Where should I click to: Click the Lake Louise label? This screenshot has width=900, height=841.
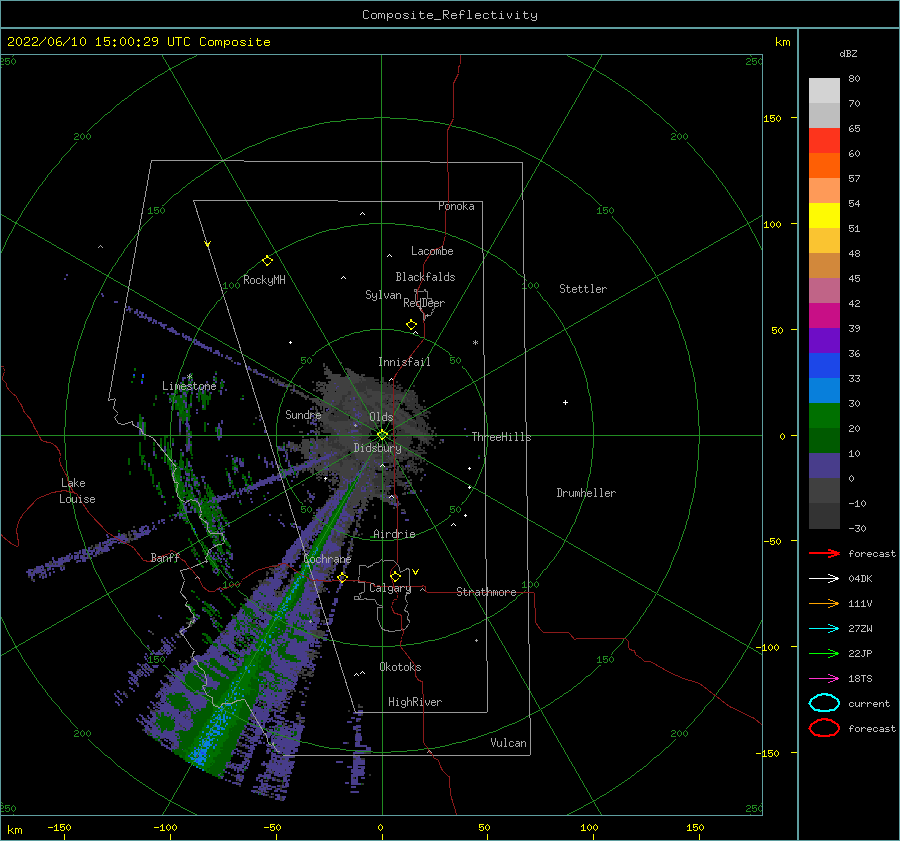(77, 491)
